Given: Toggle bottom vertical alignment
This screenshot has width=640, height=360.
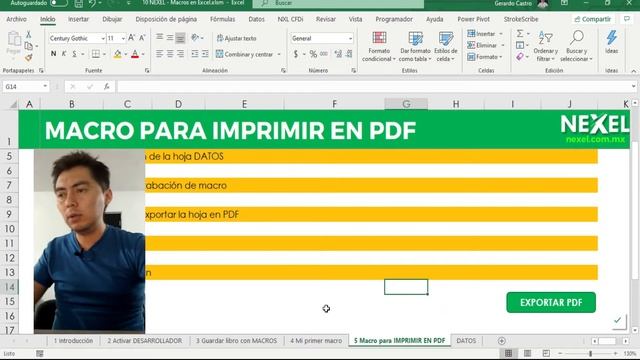Looking at the screenshot, I should pyautogui.click(x=180, y=38).
